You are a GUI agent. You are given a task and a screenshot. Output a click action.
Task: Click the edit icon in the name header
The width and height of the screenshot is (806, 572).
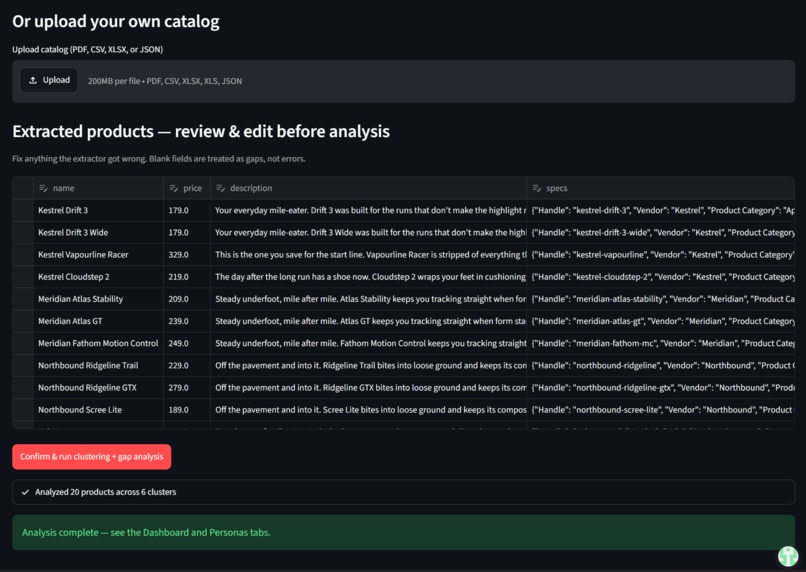[x=44, y=188]
